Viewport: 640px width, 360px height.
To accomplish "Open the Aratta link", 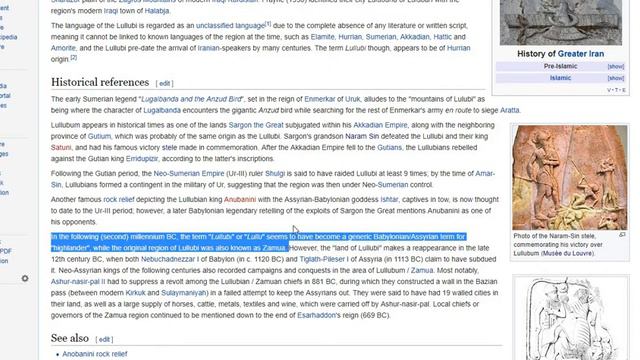I will pyautogui.click(x=510, y=110).
